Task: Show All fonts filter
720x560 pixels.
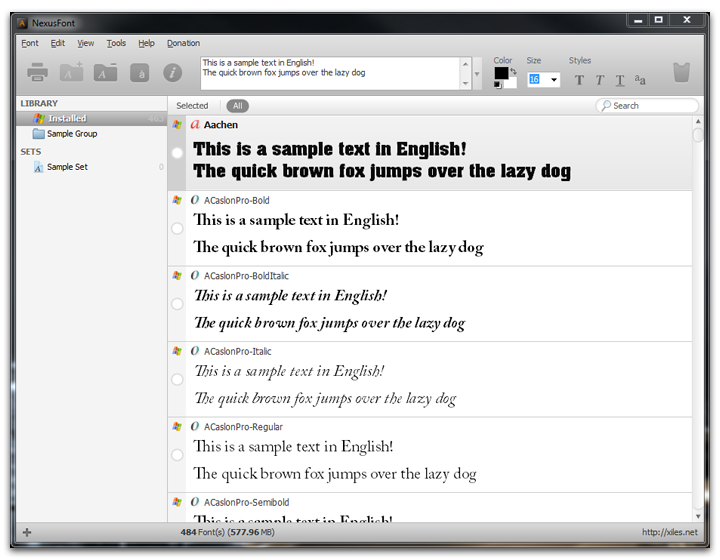Action: coord(237,106)
